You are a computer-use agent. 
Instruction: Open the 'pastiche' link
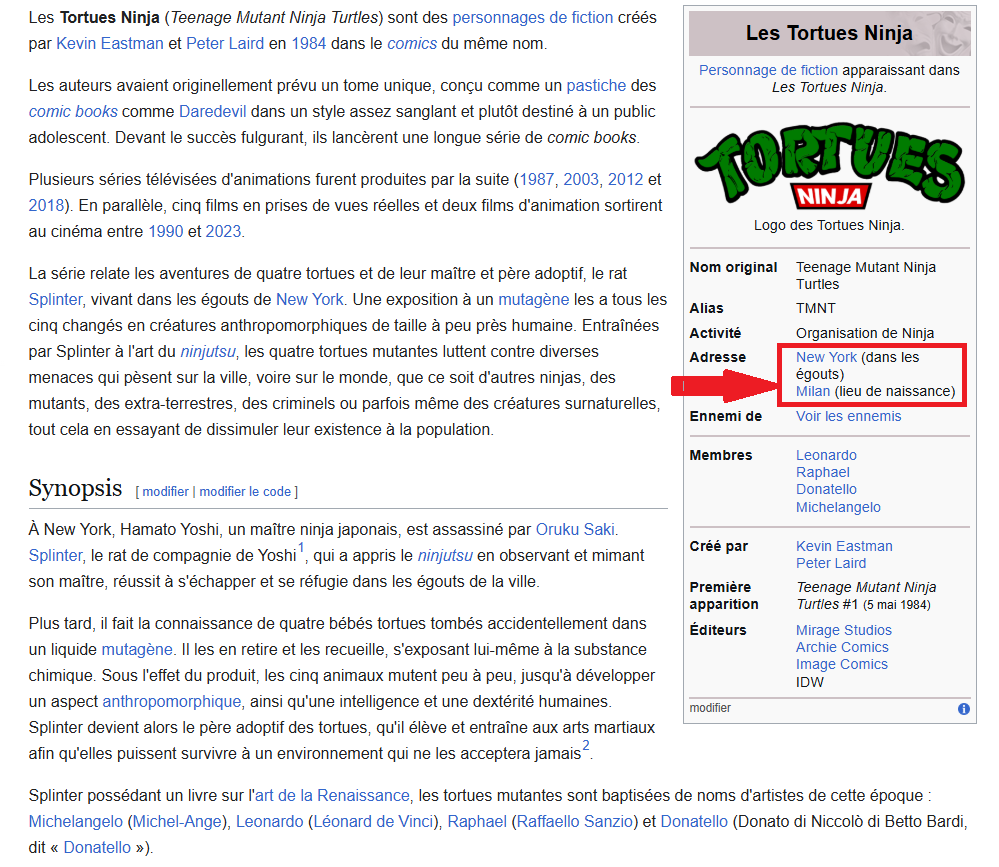(596, 85)
